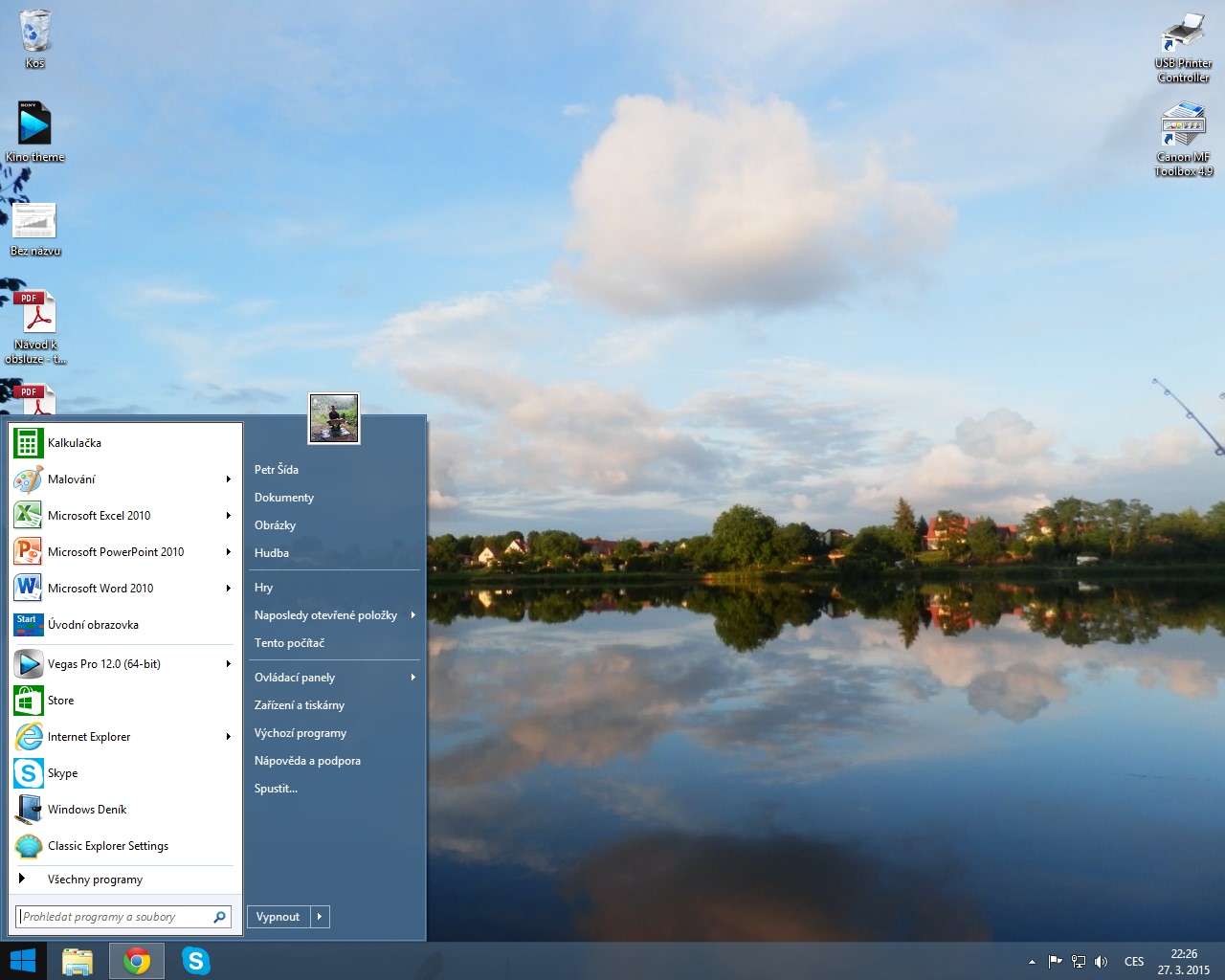This screenshot has width=1225, height=980.
Task: Expand the Malování submenu arrow
Action: pos(229,479)
